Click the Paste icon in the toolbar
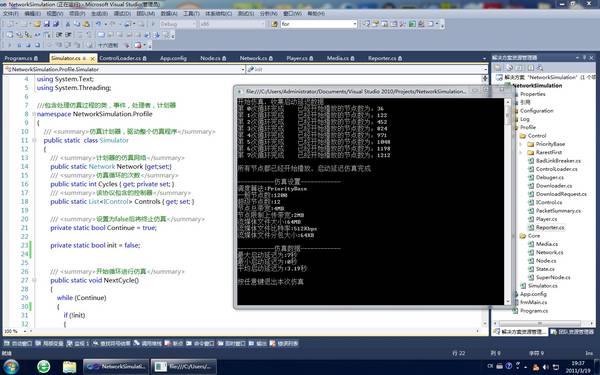600x375 pixels. [x=86, y=24]
